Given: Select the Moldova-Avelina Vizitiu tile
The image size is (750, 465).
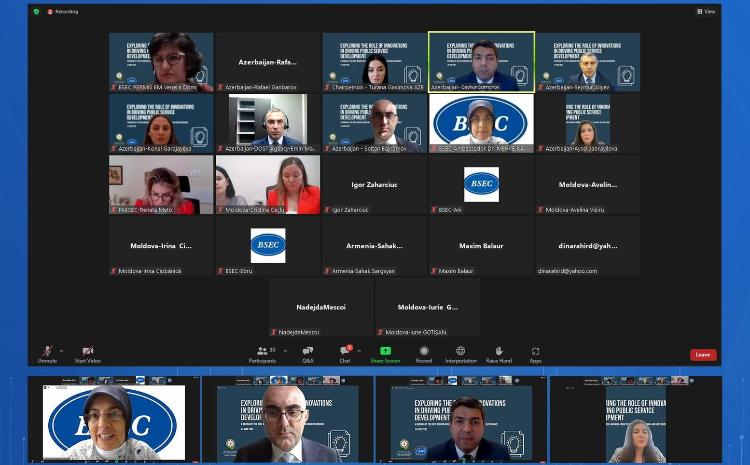Looking at the screenshot, I should point(588,184).
